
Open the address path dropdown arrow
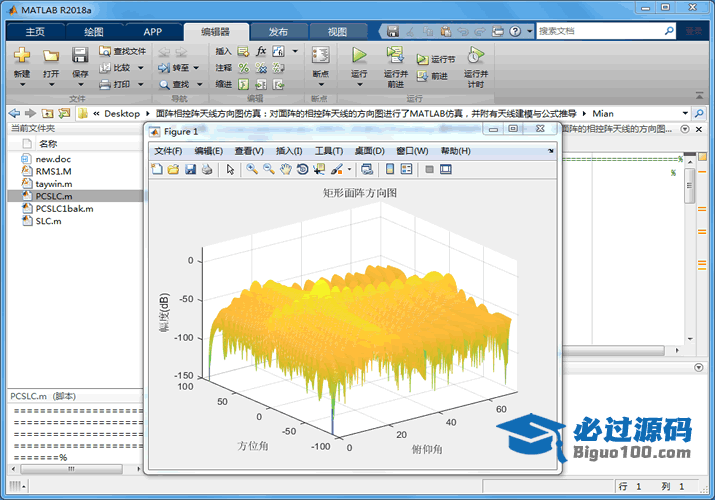pos(685,113)
